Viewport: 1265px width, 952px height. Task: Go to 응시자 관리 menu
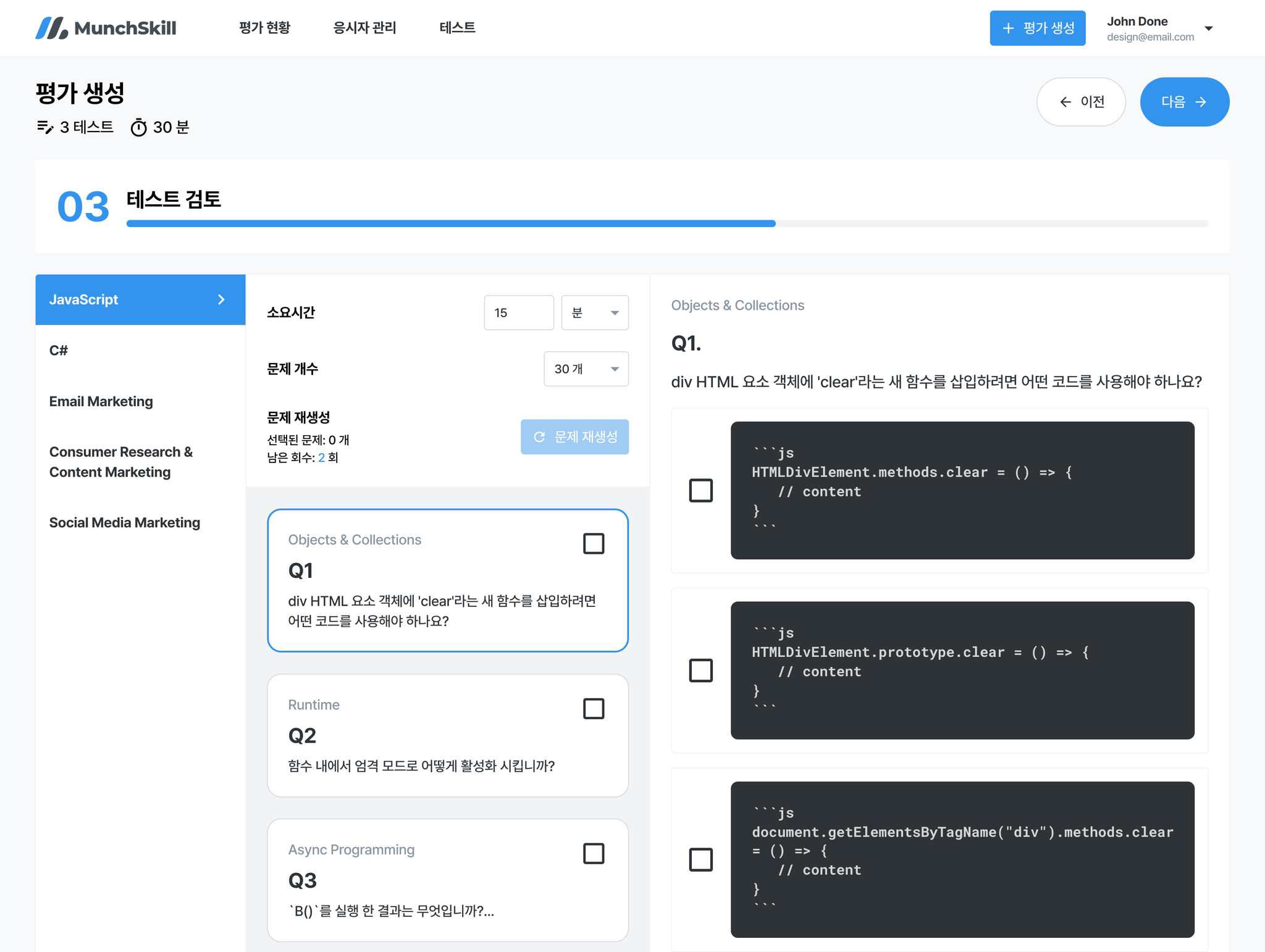tap(364, 28)
